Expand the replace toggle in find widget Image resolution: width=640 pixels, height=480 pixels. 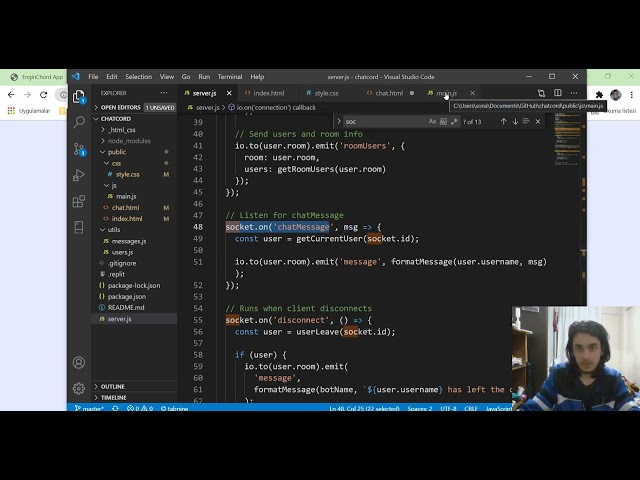pos(339,121)
